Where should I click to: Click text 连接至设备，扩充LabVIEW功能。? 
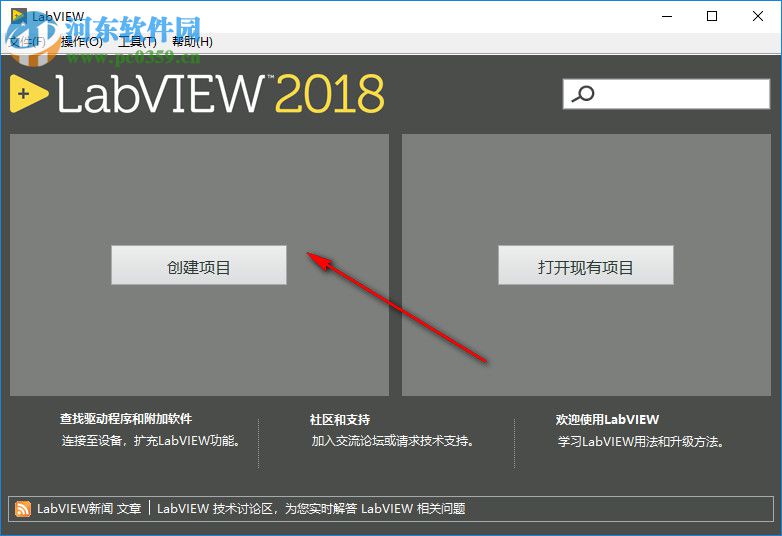(x=152, y=441)
